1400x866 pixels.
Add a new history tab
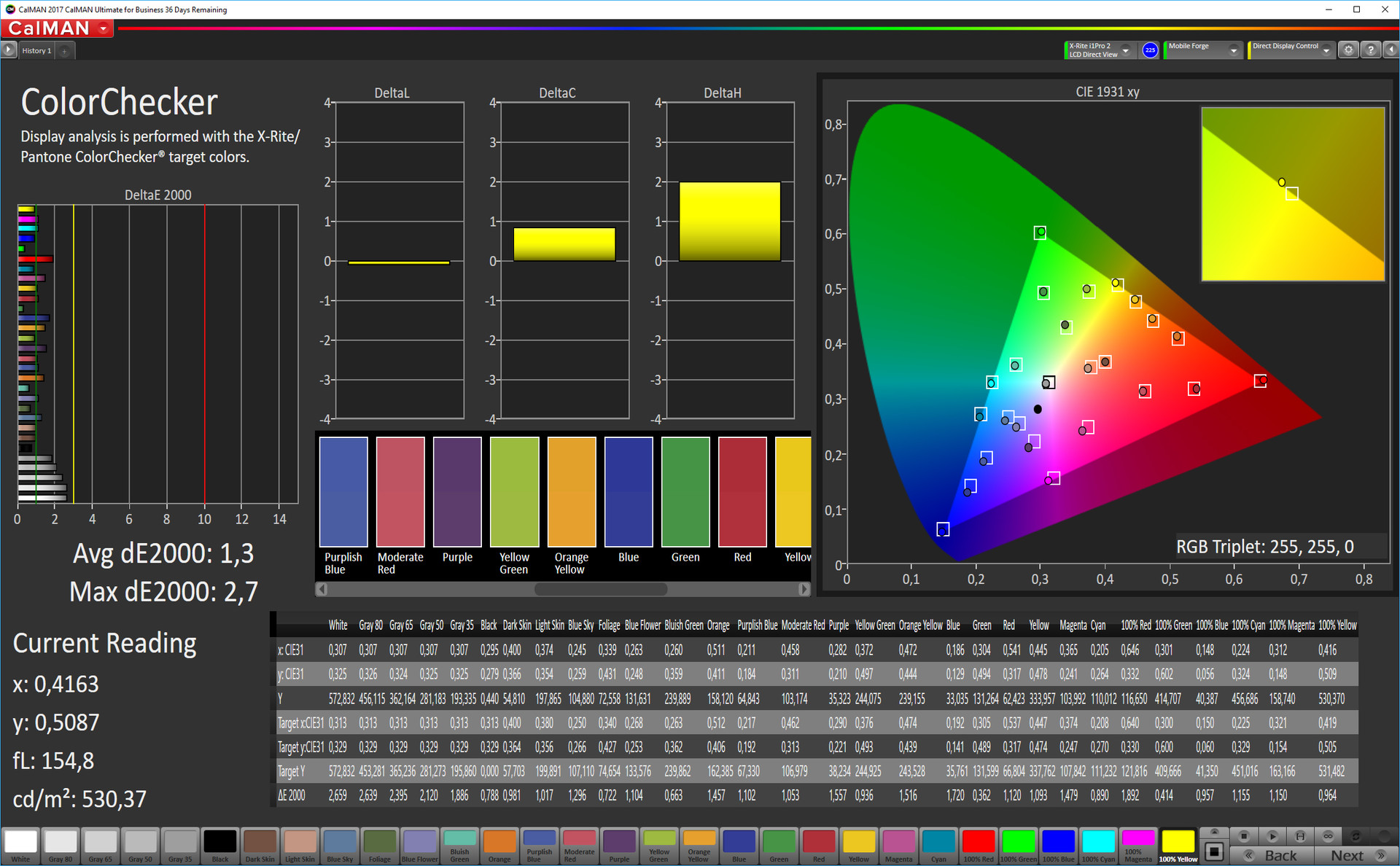click(x=64, y=51)
